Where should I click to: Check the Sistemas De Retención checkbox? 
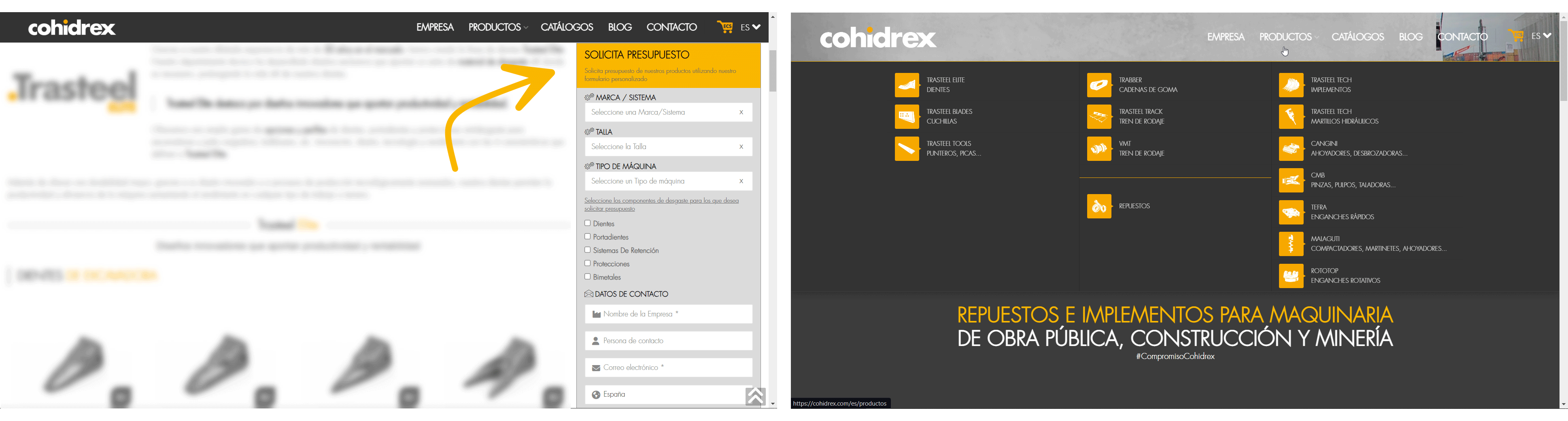[x=587, y=250]
